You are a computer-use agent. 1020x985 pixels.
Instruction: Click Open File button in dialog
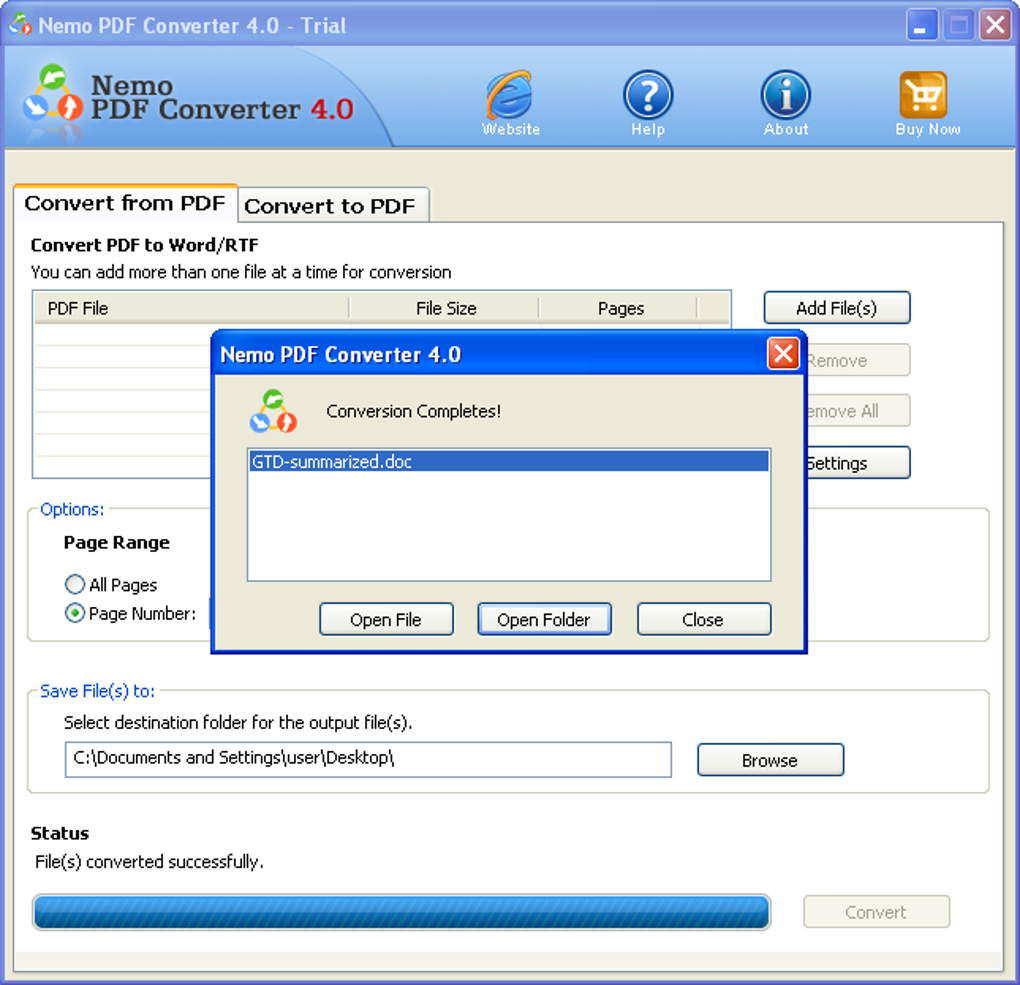[x=386, y=619]
